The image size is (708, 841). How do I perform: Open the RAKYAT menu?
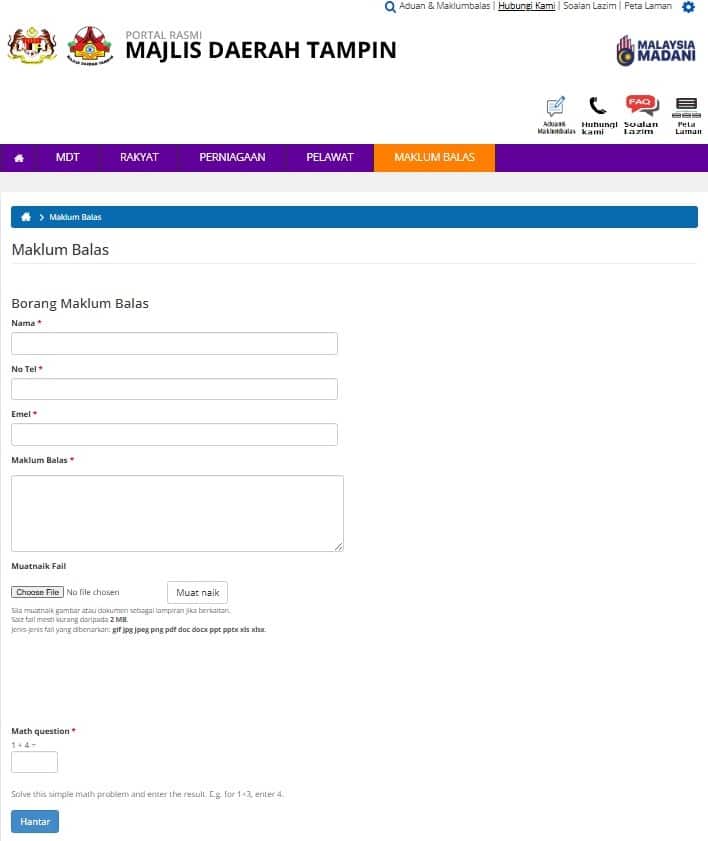pos(139,158)
